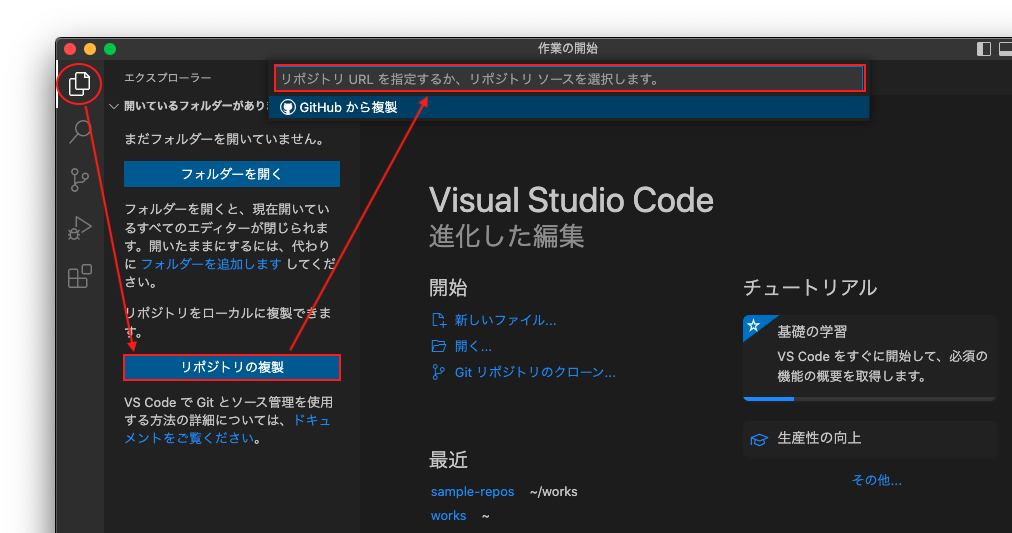Open recent folder sample-repos

coord(472,492)
